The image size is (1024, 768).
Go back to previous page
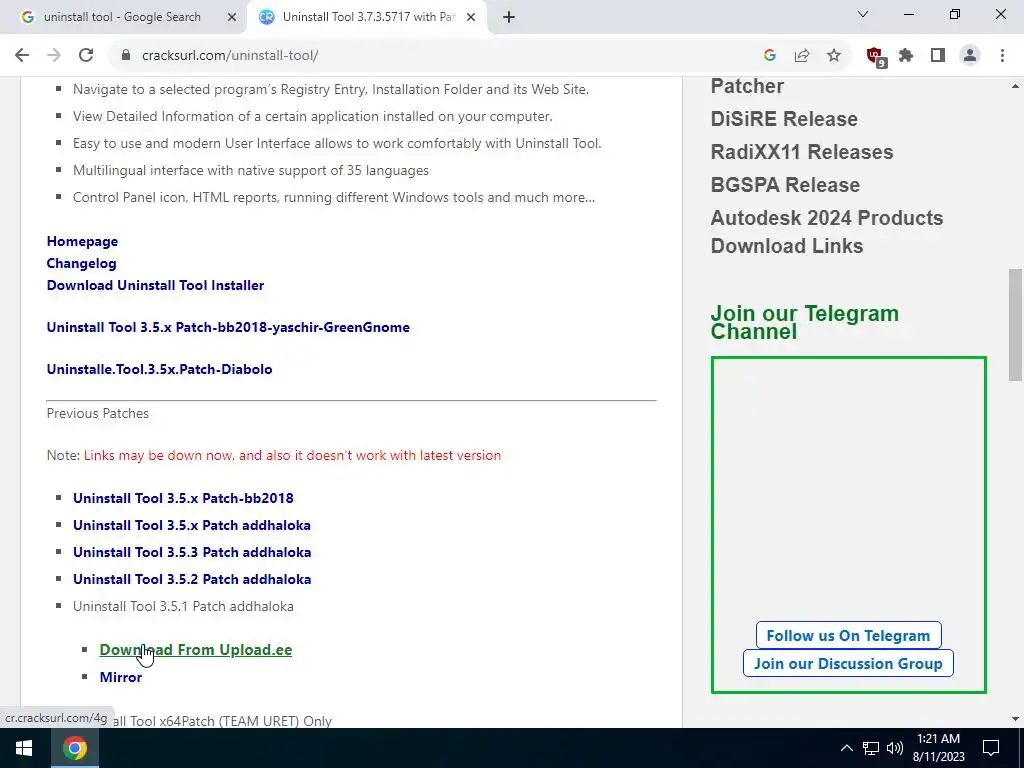(x=22, y=56)
